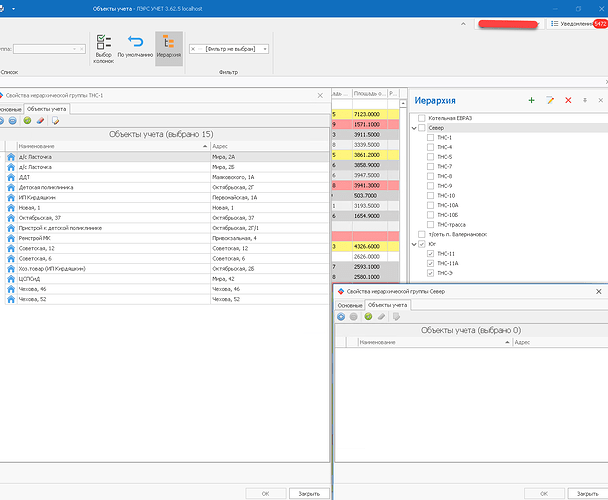Click the Выбор колонок toolbar icon
This screenshot has height=500, width=608.
[x=104, y=44]
